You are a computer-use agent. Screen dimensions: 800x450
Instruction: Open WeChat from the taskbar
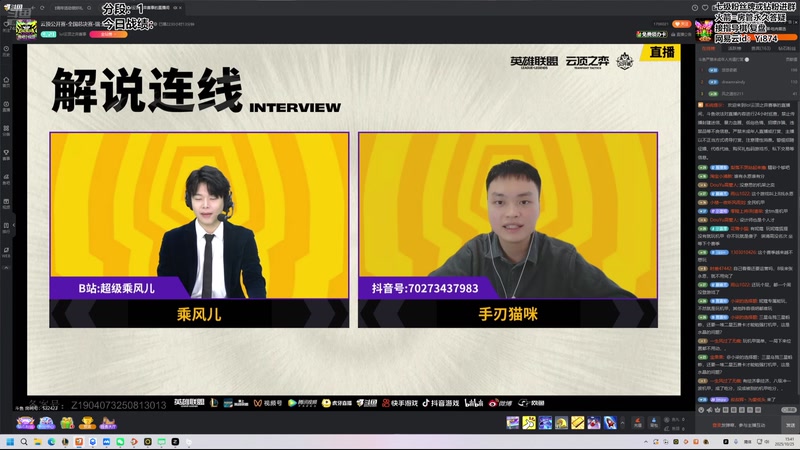[x=120, y=442]
